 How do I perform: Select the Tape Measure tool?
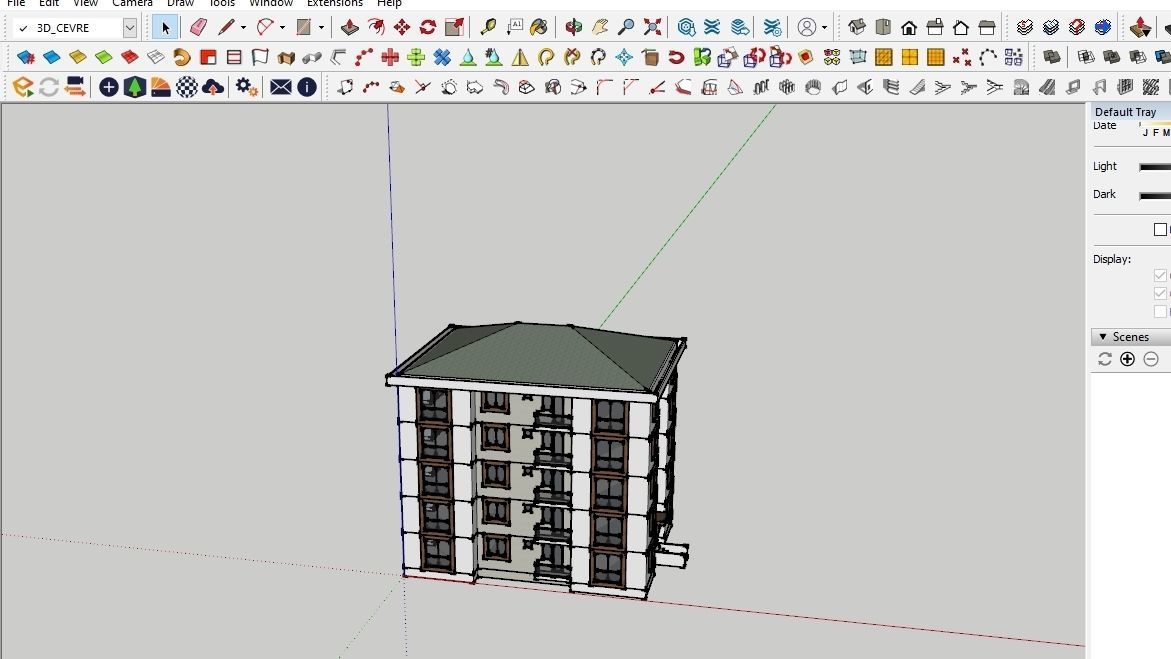(x=488, y=28)
